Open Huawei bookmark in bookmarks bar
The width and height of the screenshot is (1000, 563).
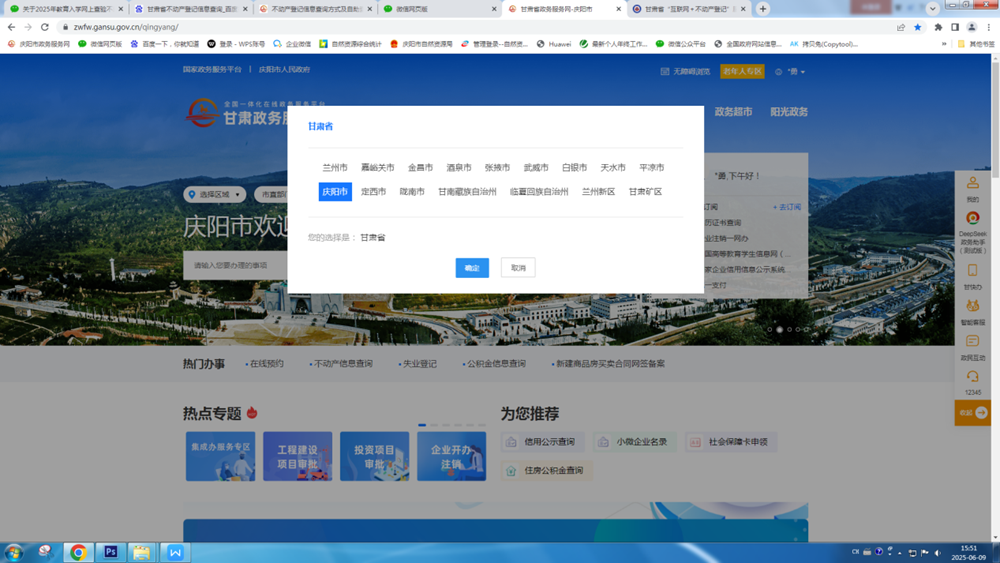tap(554, 44)
